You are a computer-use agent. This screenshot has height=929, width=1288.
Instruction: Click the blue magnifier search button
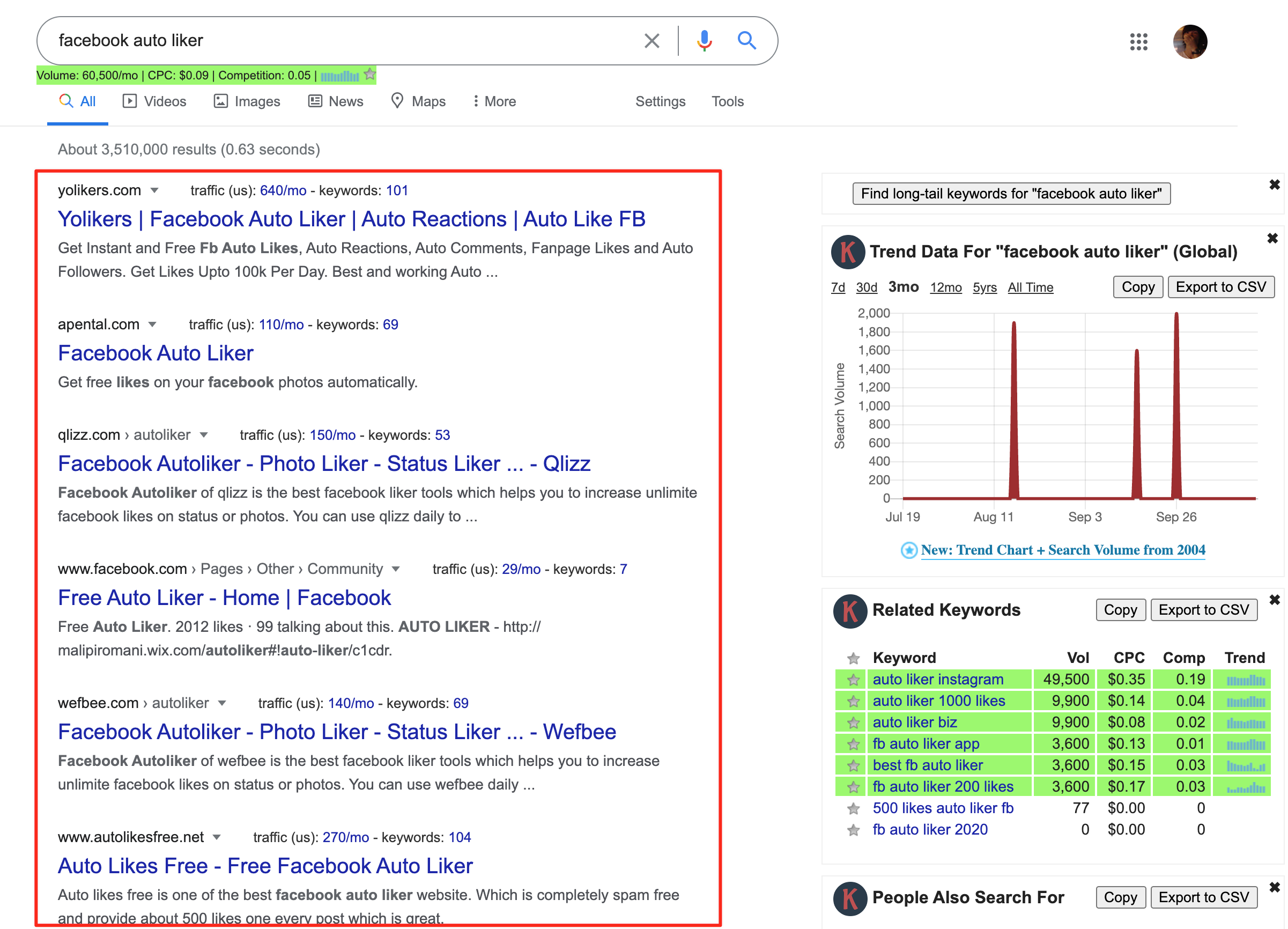[x=747, y=40]
